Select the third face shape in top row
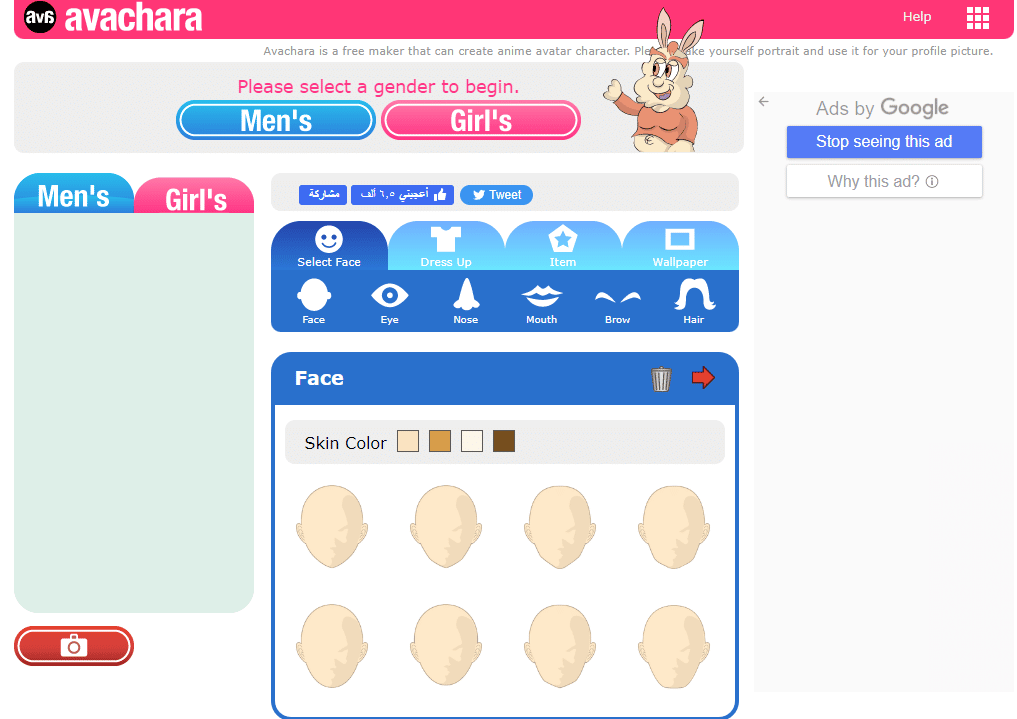The image size is (1017, 719). point(560,526)
